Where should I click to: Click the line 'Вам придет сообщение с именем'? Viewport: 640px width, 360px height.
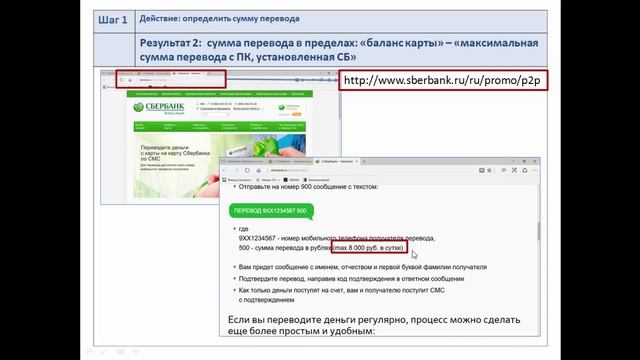(363, 267)
